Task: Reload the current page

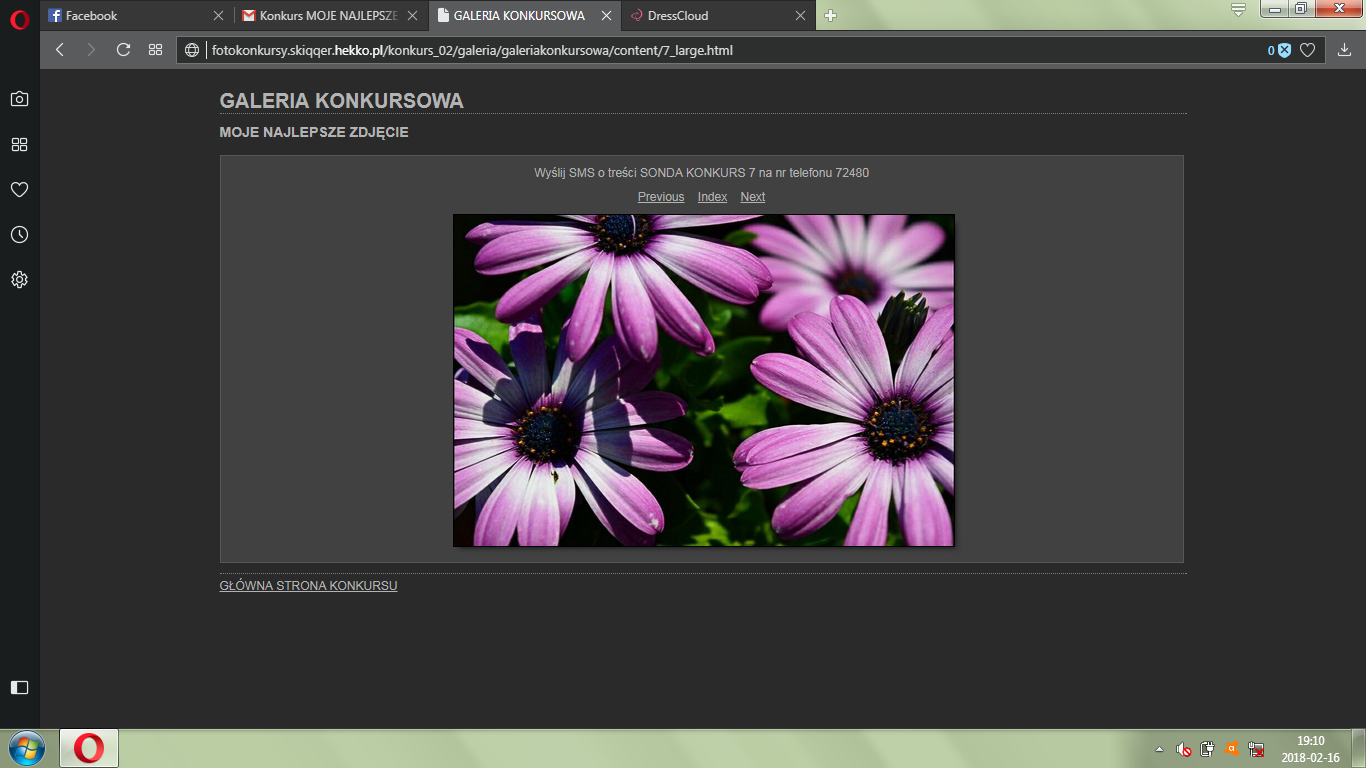Action: click(123, 50)
